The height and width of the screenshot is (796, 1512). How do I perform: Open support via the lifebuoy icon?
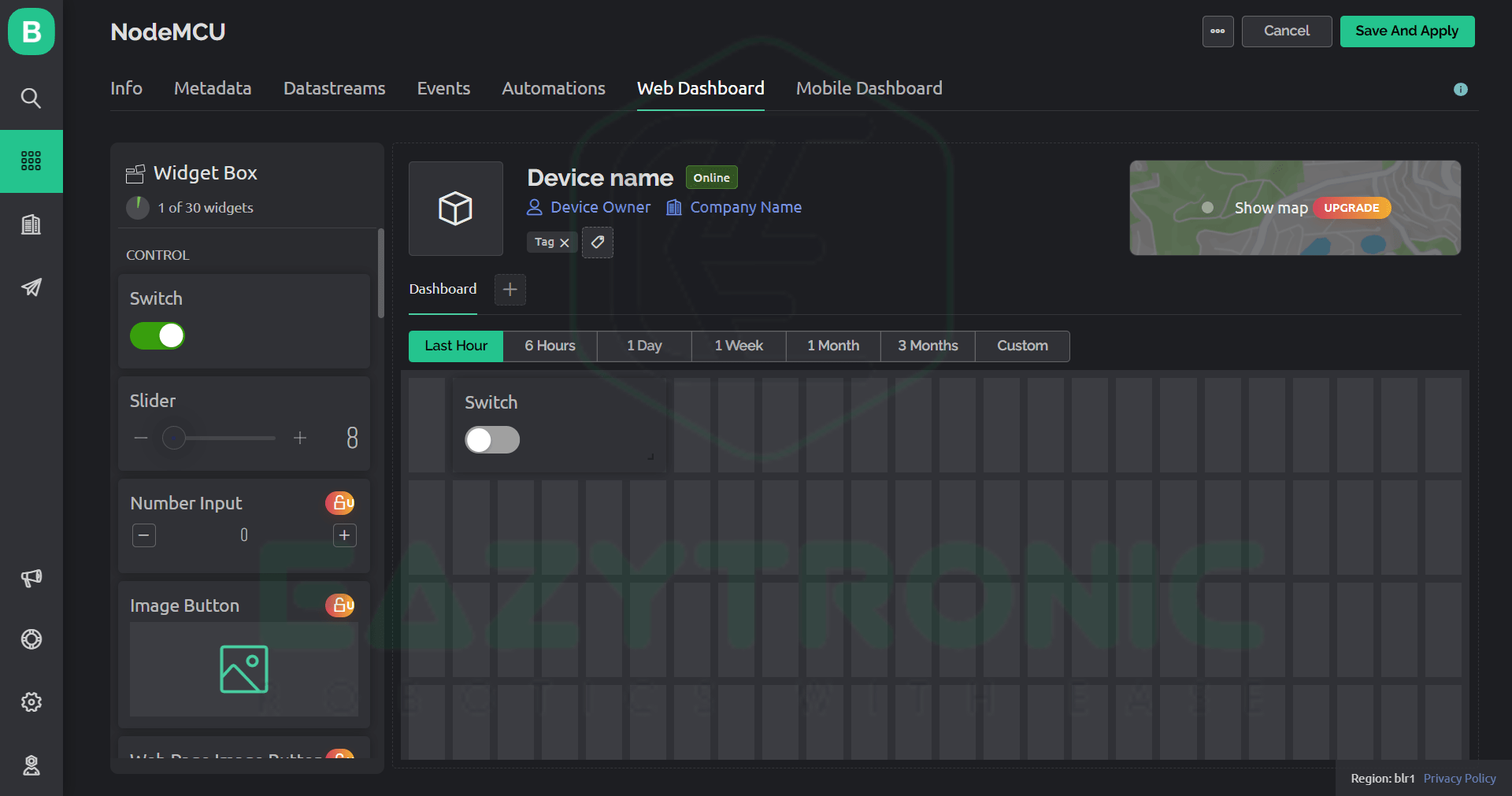tap(31, 639)
